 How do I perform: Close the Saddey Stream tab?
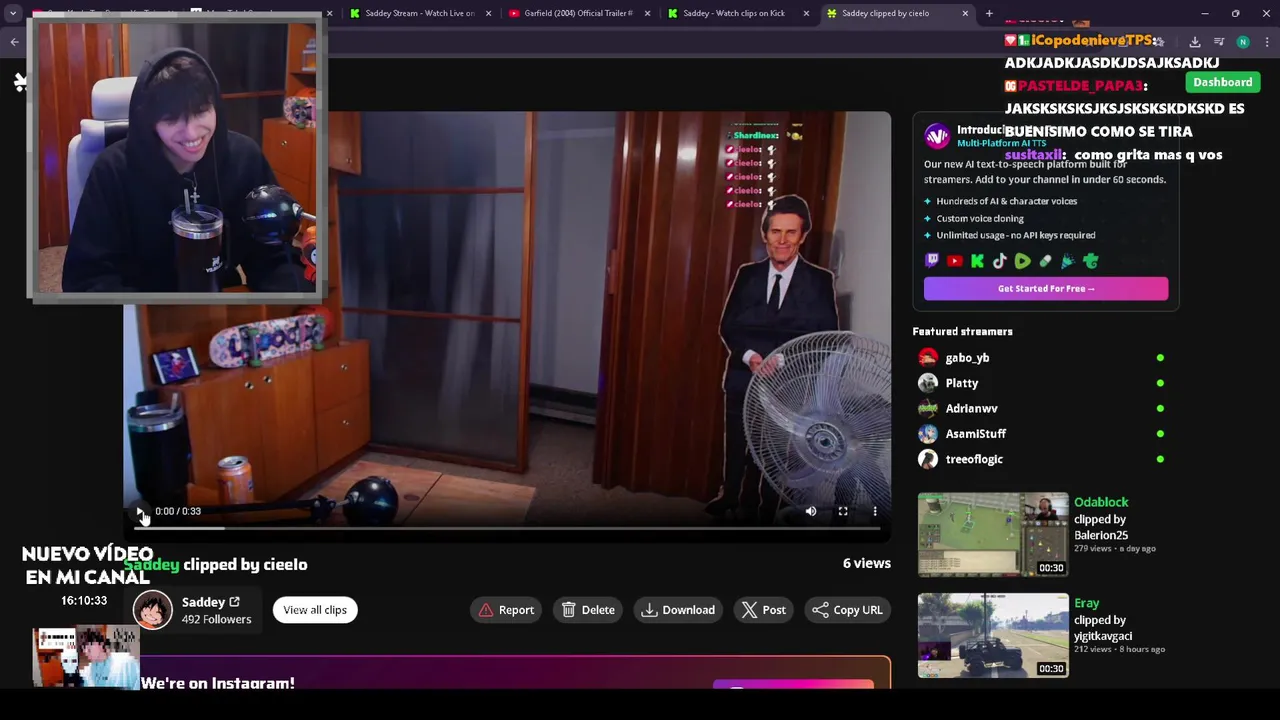489,13
